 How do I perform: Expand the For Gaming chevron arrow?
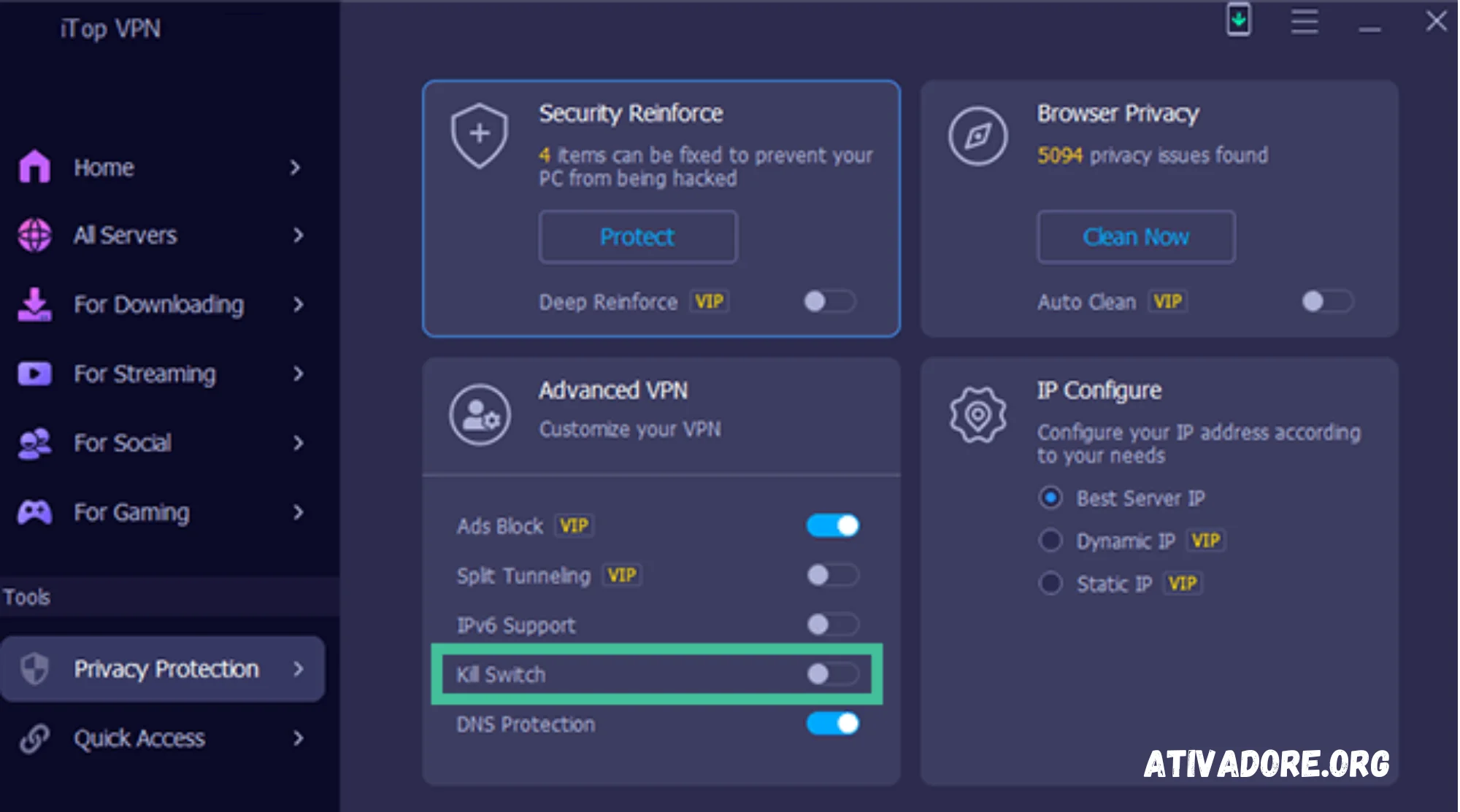pyautogui.click(x=297, y=512)
